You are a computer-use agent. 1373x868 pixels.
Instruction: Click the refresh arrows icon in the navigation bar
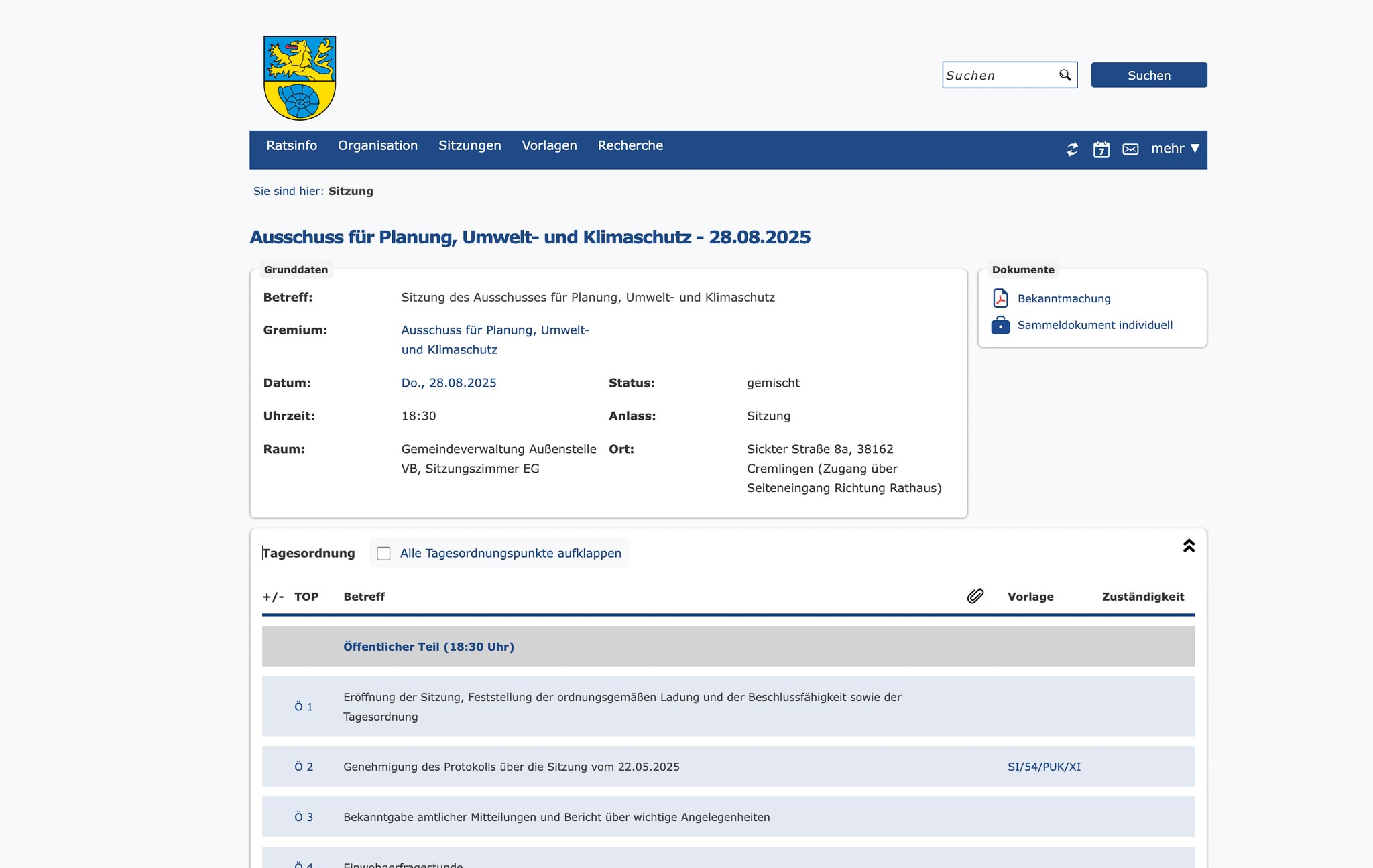[x=1073, y=149]
